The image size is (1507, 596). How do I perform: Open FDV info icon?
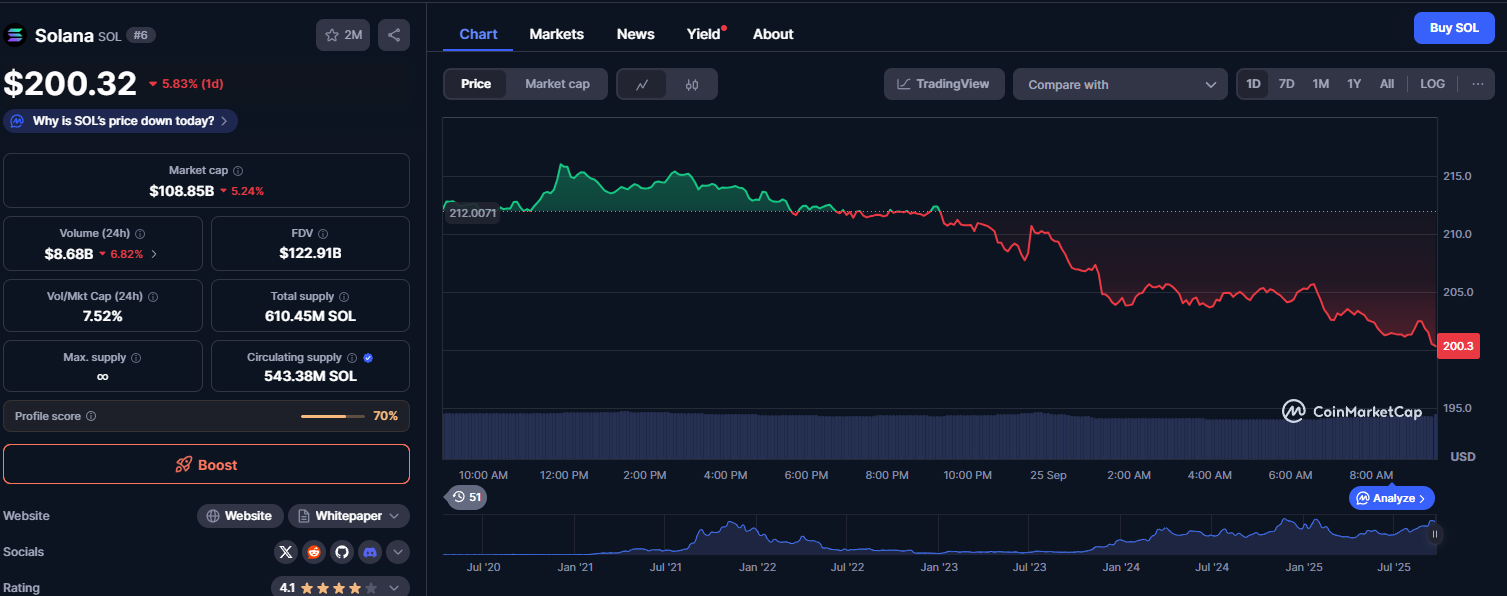(325, 234)
